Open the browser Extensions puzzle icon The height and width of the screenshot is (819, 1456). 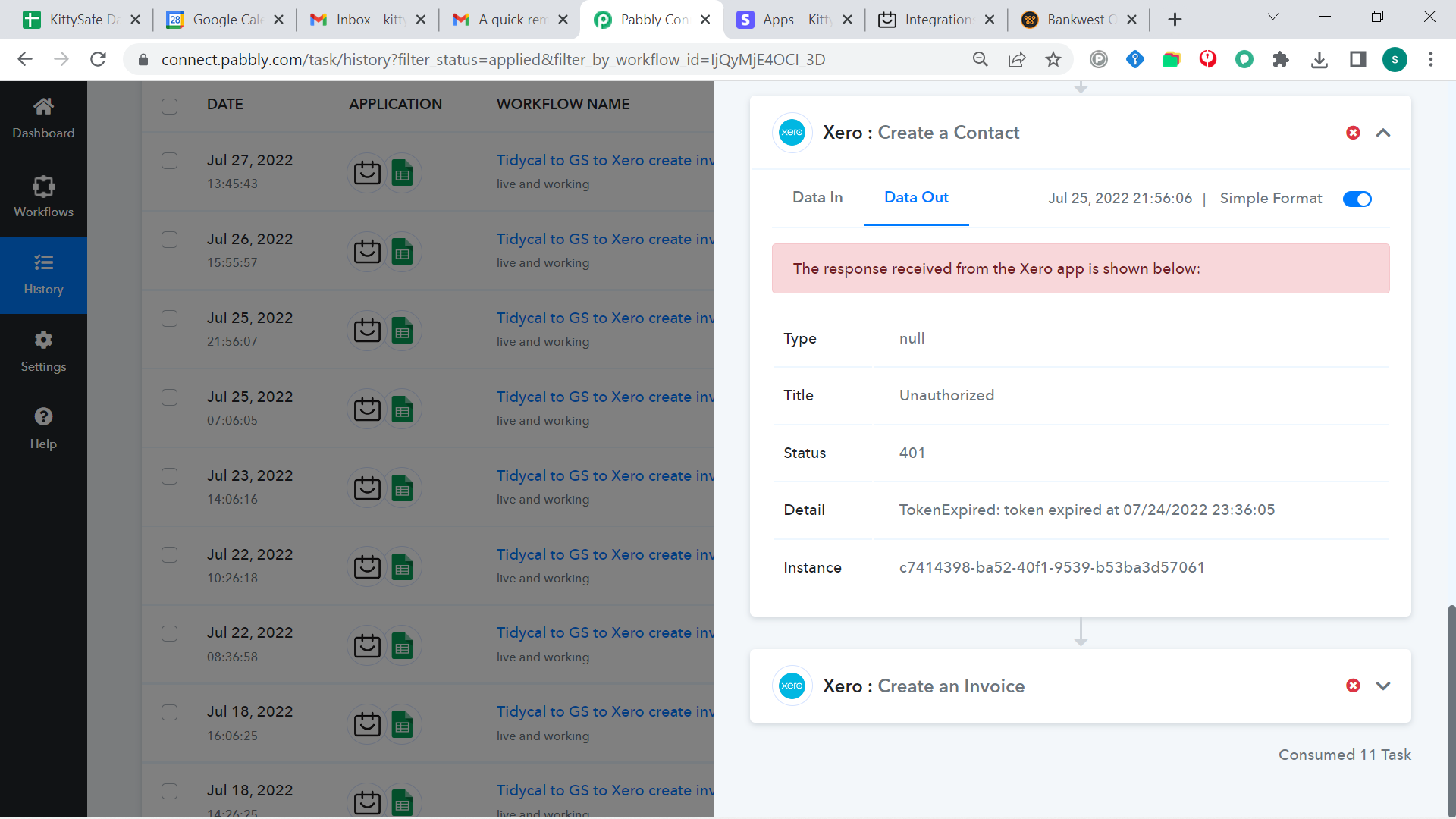click(x=1281, y=59)
